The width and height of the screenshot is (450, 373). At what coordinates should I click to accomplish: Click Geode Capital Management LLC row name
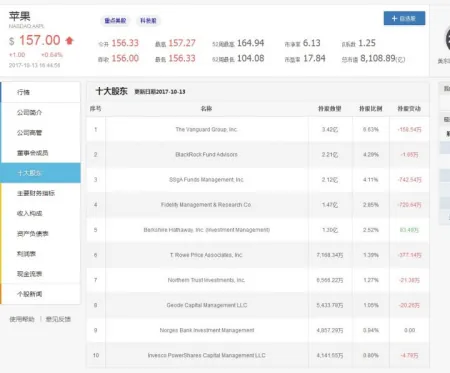point(207,305)
